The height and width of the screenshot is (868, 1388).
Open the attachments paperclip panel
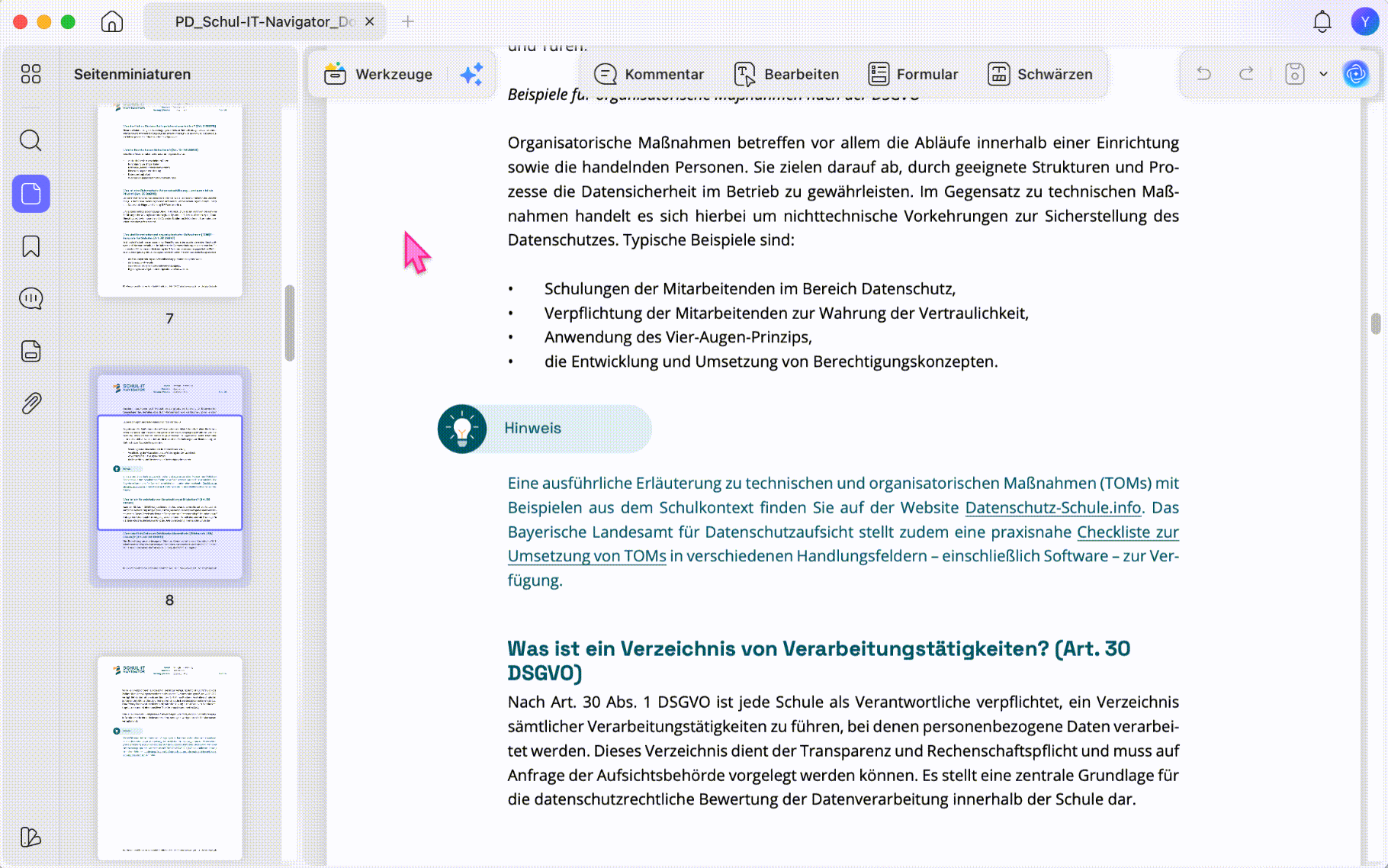(x=31, y=403)
